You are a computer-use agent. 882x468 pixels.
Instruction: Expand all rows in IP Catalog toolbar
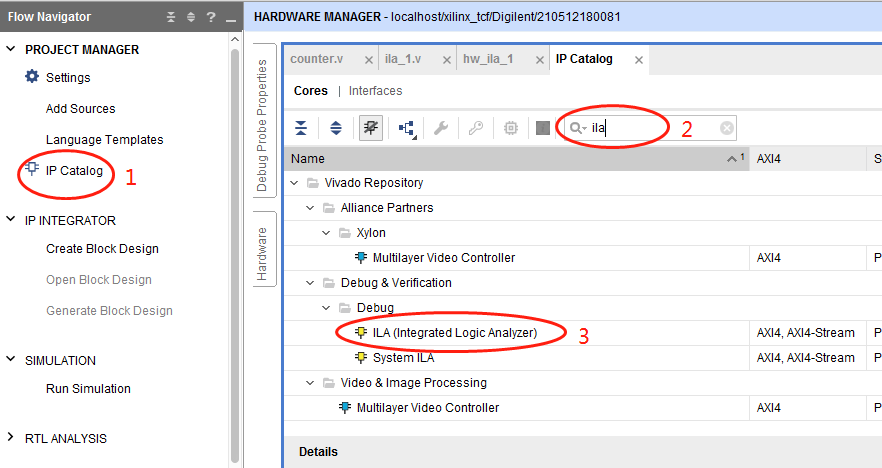click(336, 128)
